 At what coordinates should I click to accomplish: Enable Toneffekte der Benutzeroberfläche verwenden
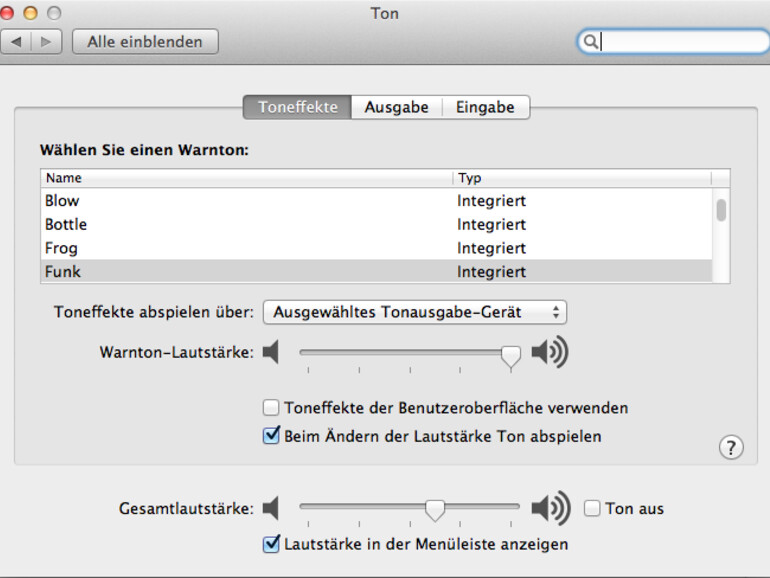pyautogui.click(x=271, y=408)
